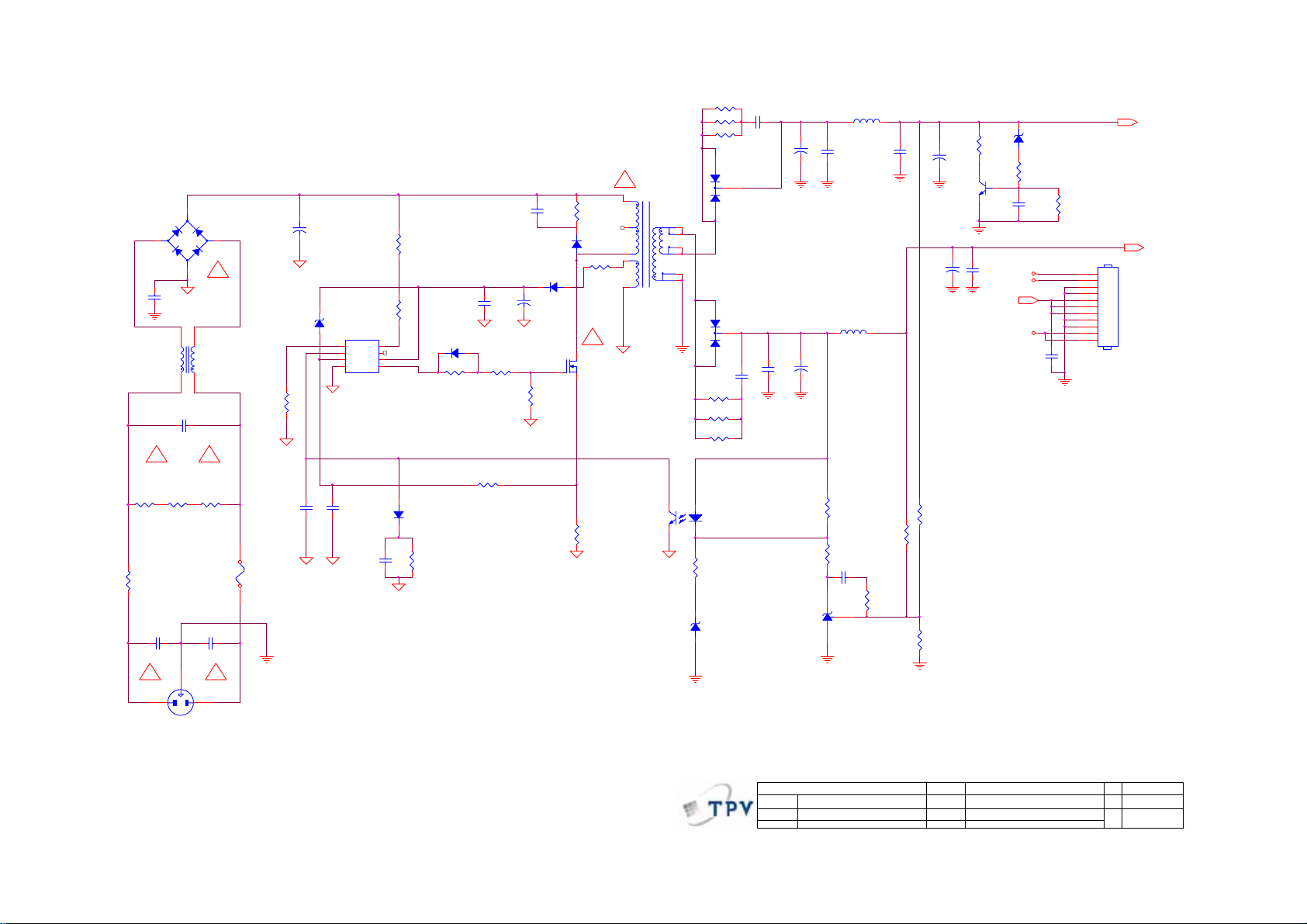The width and height of the screenshot is (1307, 924).
Task: Click the NPN transistor symbol
Action: [982, 189]
